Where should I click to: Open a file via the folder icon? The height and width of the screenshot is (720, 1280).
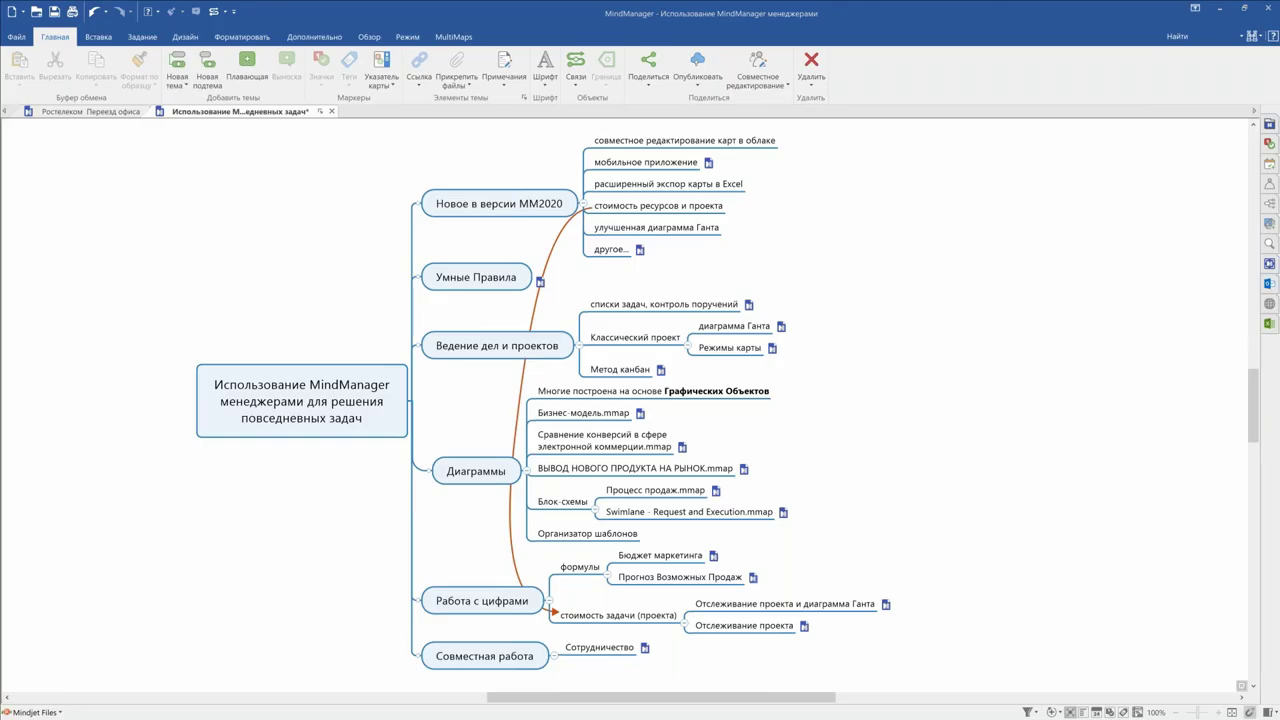36,12
